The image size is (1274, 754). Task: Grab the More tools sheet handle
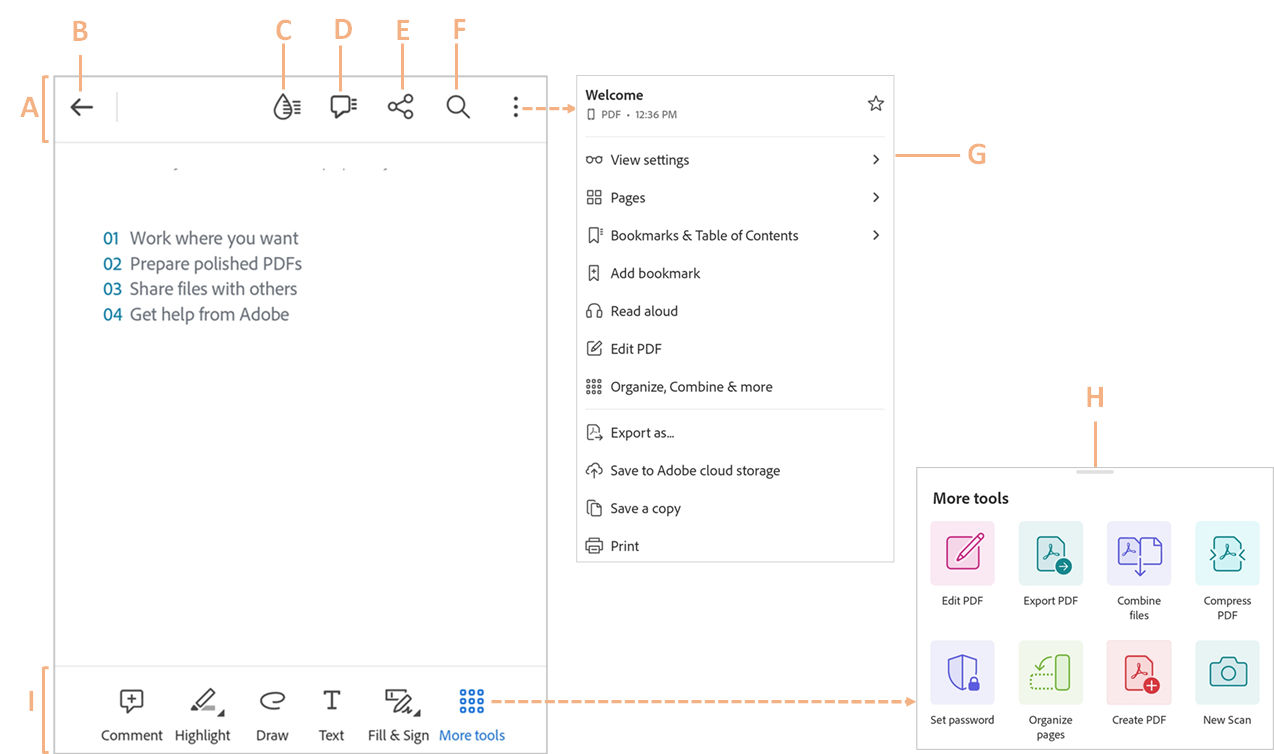pyautogui.click(x=1095, y=471)
